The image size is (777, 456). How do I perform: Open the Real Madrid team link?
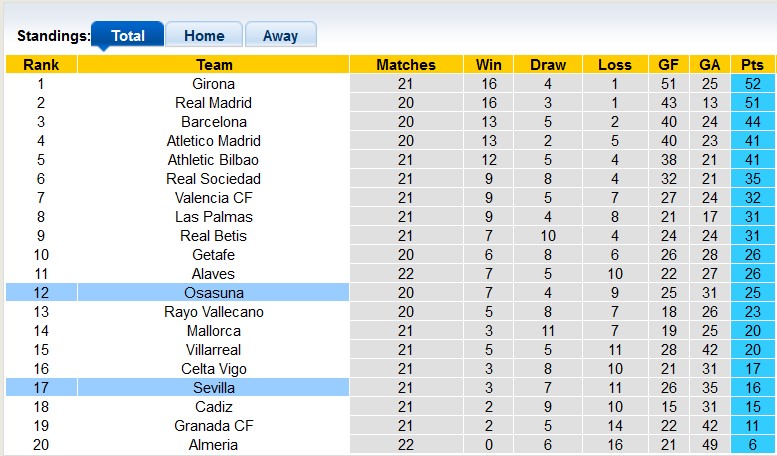[213, 103]
